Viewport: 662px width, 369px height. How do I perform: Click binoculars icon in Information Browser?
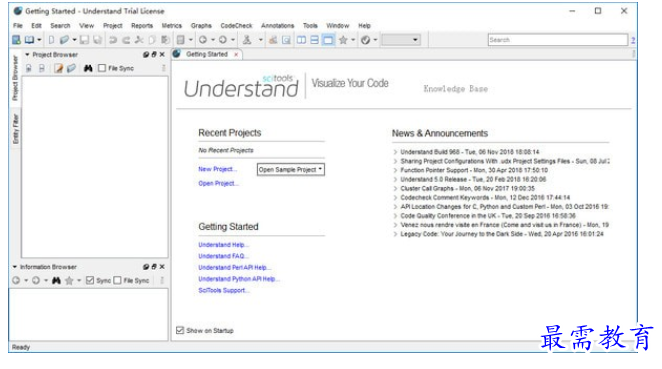(x=56, y=280)
